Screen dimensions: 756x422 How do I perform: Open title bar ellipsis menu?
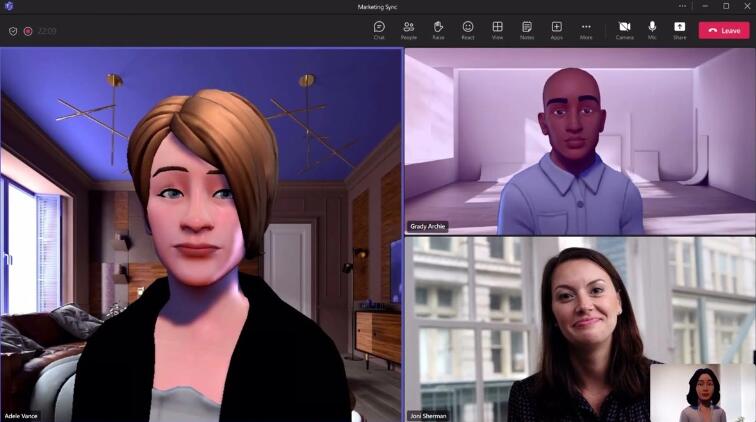point(682,6)
